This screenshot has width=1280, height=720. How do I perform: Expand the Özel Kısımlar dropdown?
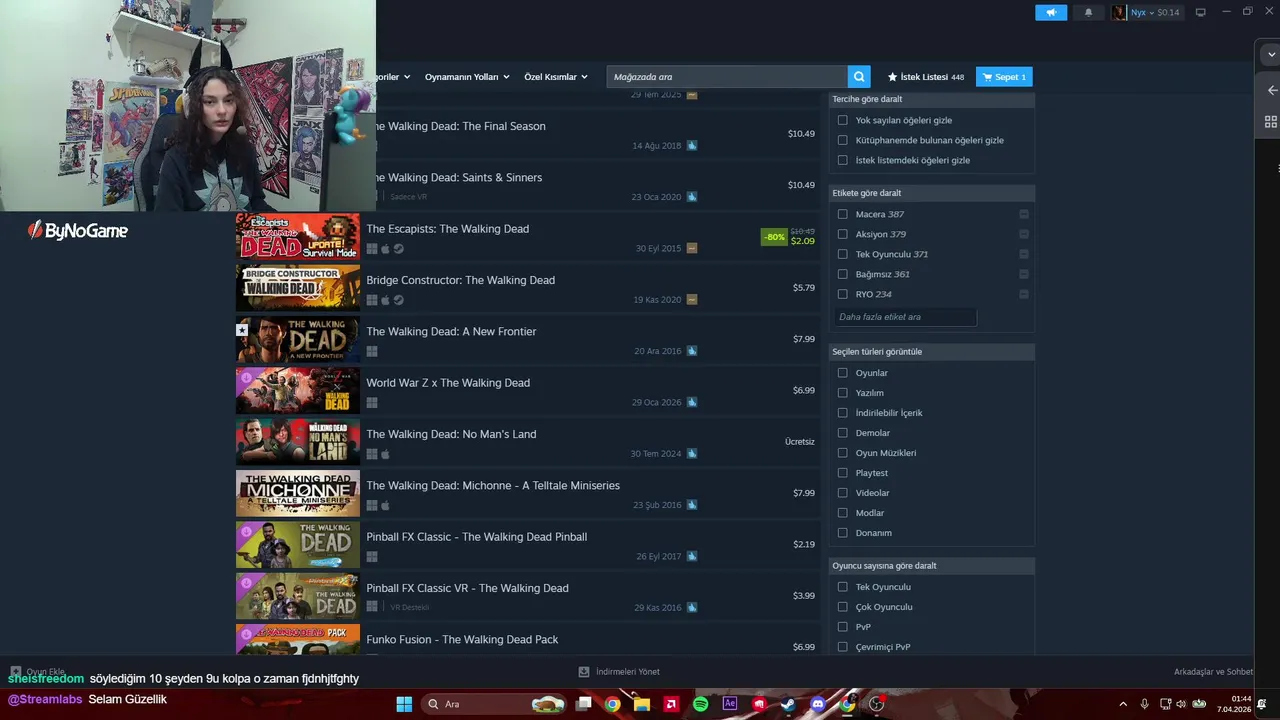(x=557, y=77)
